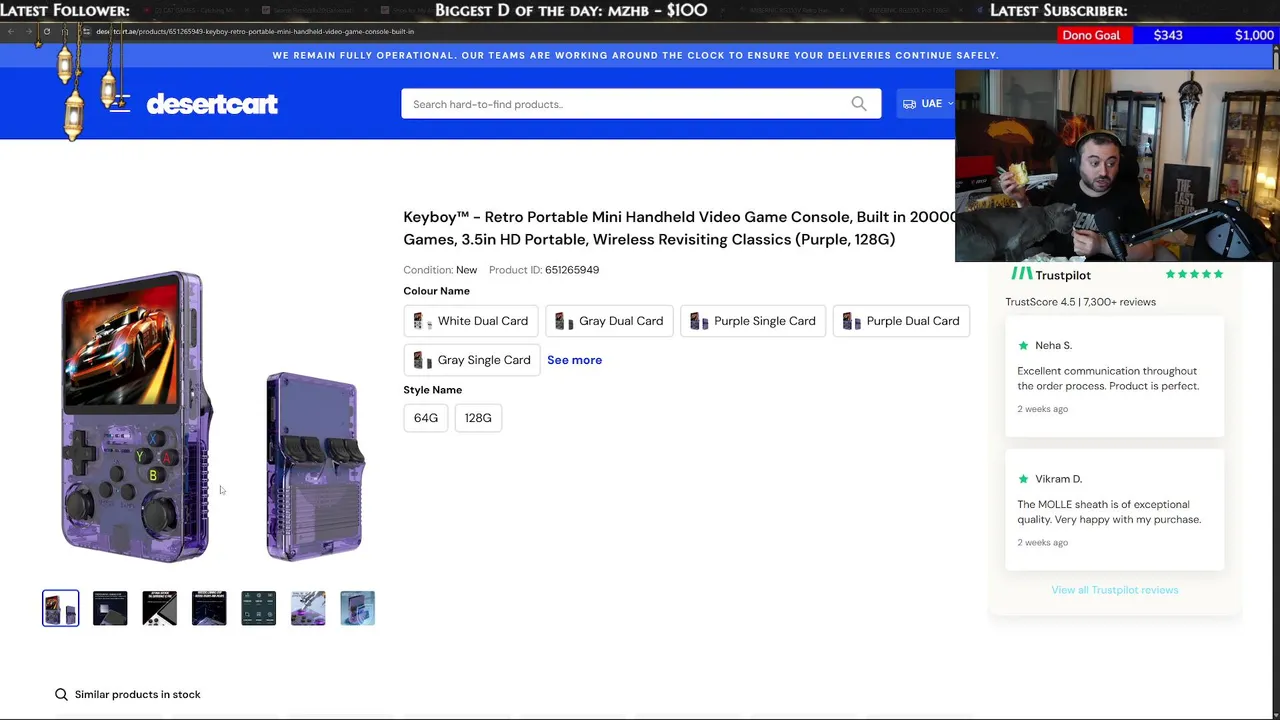Click the Purple Single Card swatch image
Viewport: 1280px width, 720px height.
(x=699, y=321)
